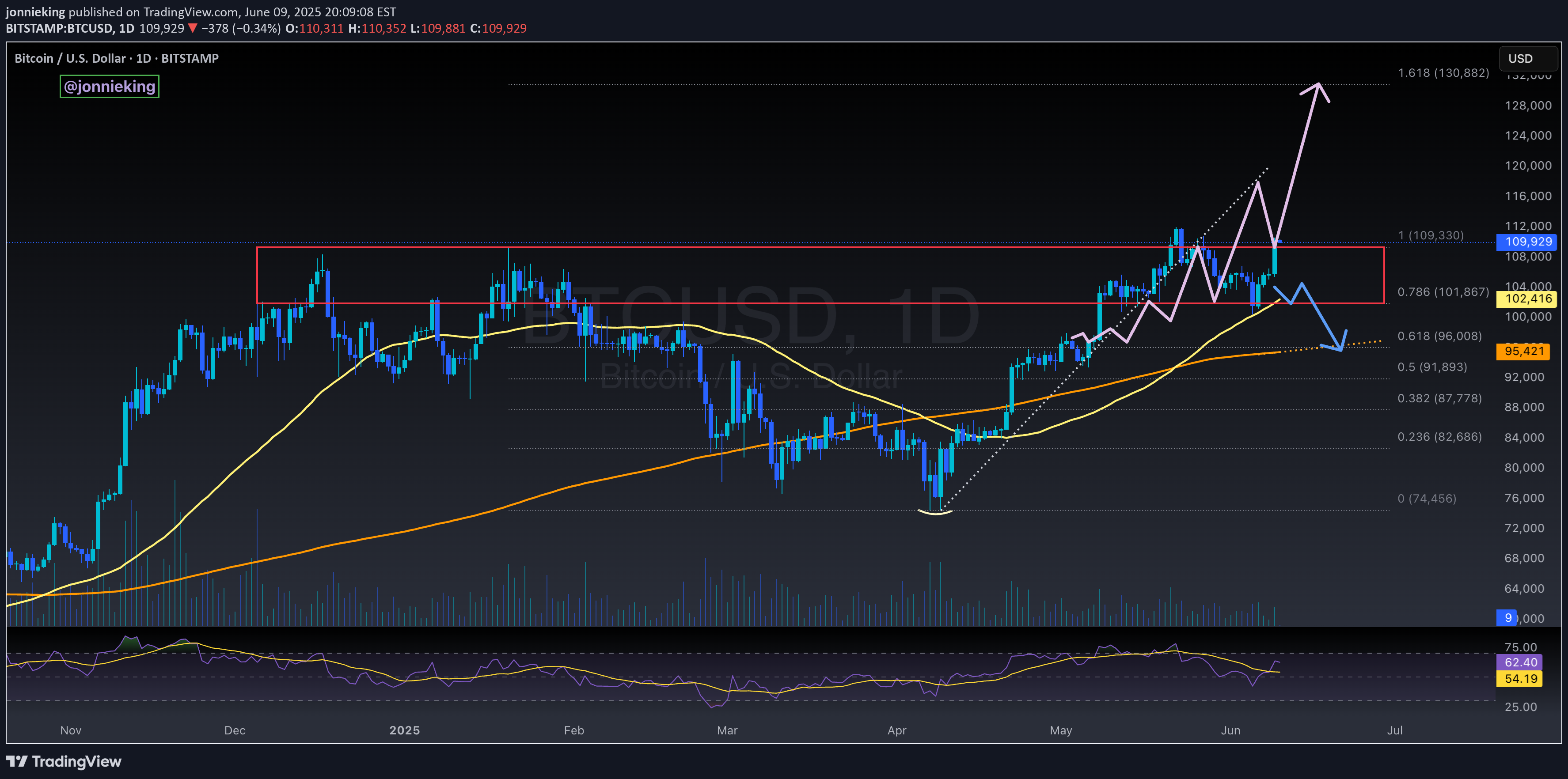Viewport: 1568px width, 779px height.
Task: Click the 54.19 RSI average label
Action: pos(1519,679)
